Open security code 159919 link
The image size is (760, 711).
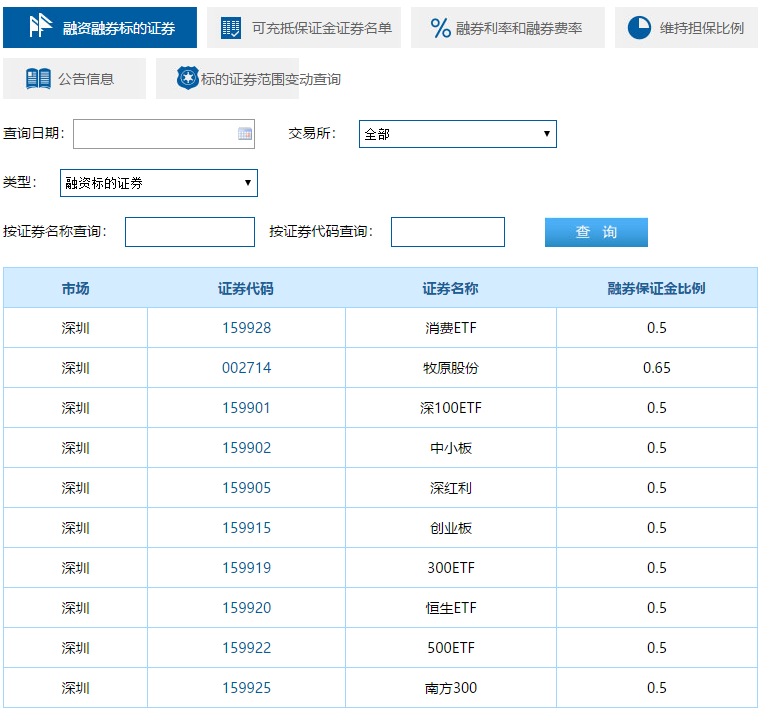[246, 568]
